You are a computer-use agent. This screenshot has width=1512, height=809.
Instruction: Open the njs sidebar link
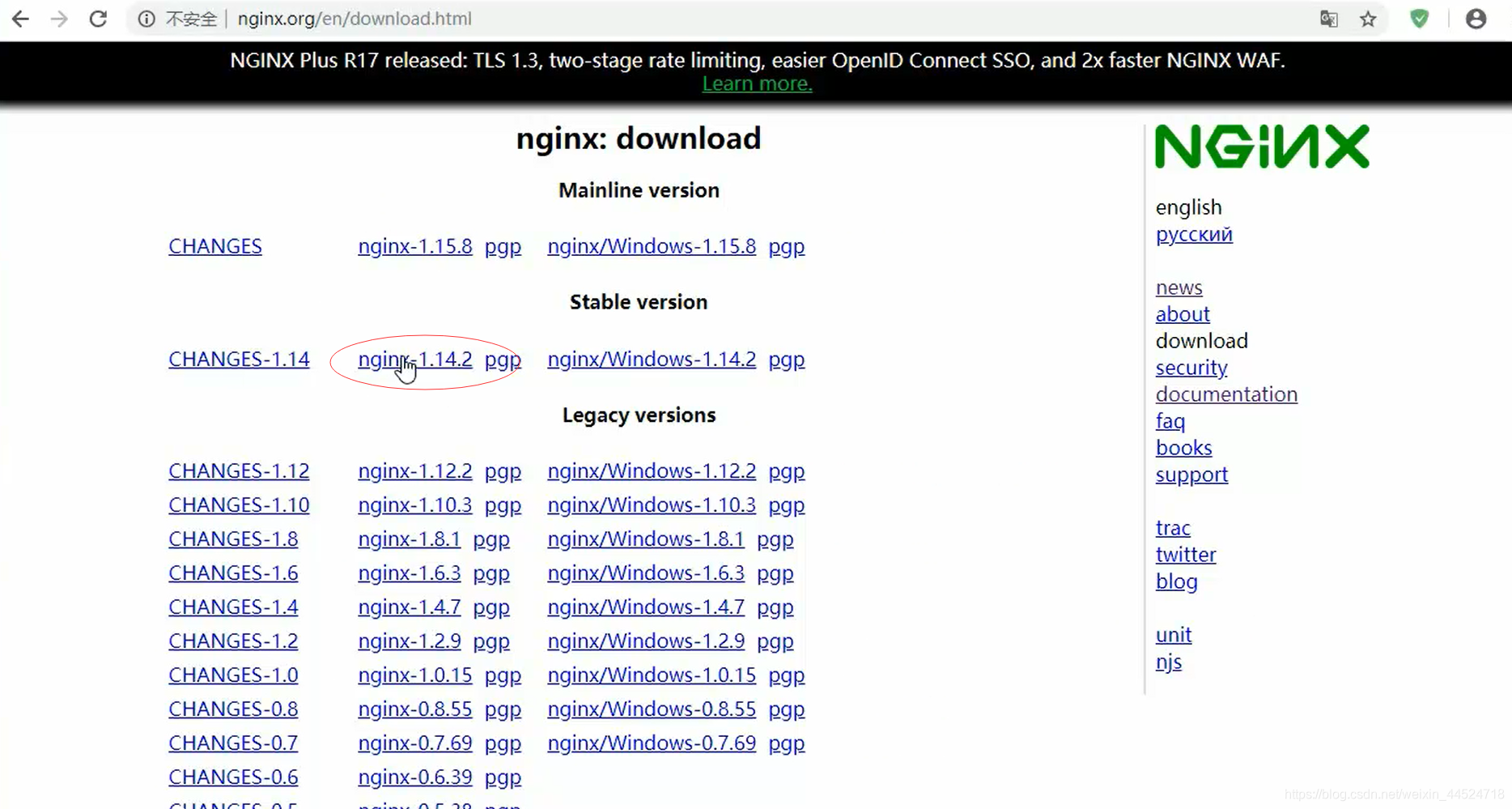[x=1169, y=662]
